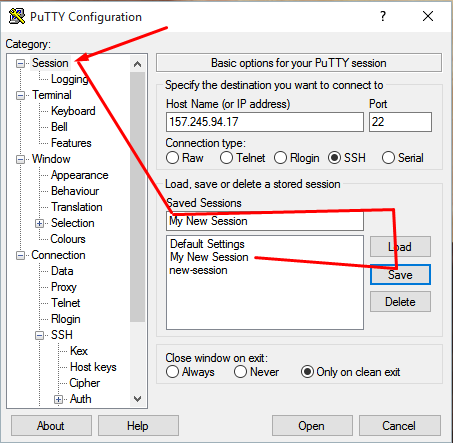Image resolution: width=453 pixels, height=443 pixels.
Task: Collapse the SSH tree node
Action: click(x=39, y=335)
